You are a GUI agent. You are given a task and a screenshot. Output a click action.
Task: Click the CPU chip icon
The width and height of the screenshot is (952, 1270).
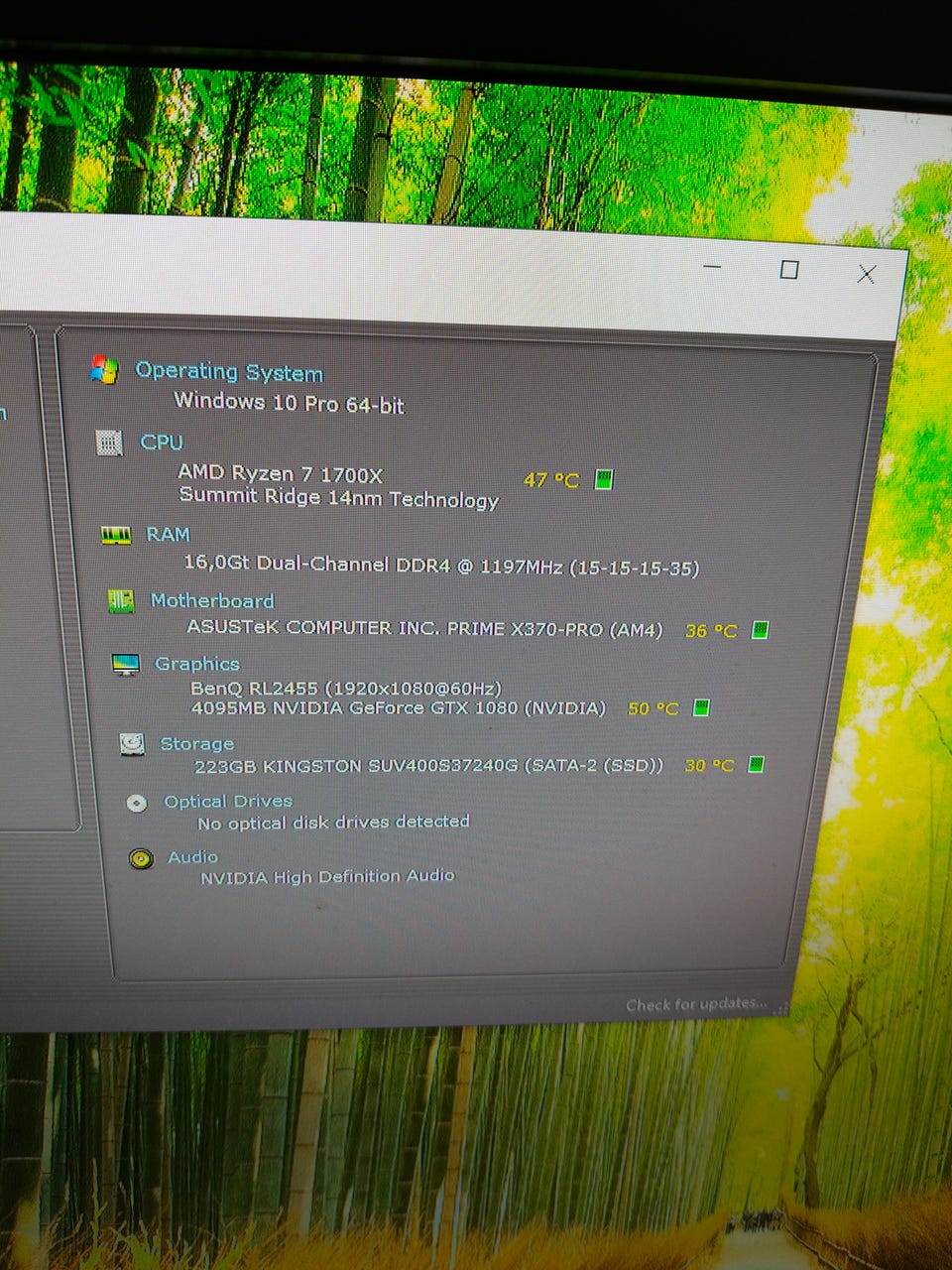(109, 443)
